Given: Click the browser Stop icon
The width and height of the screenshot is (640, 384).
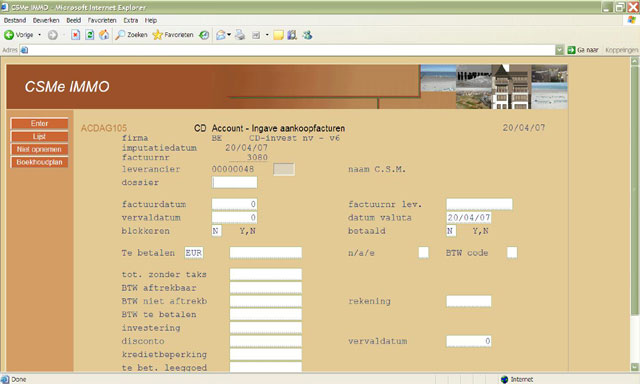Looking at the screenshot, I should tap(76, 35).
